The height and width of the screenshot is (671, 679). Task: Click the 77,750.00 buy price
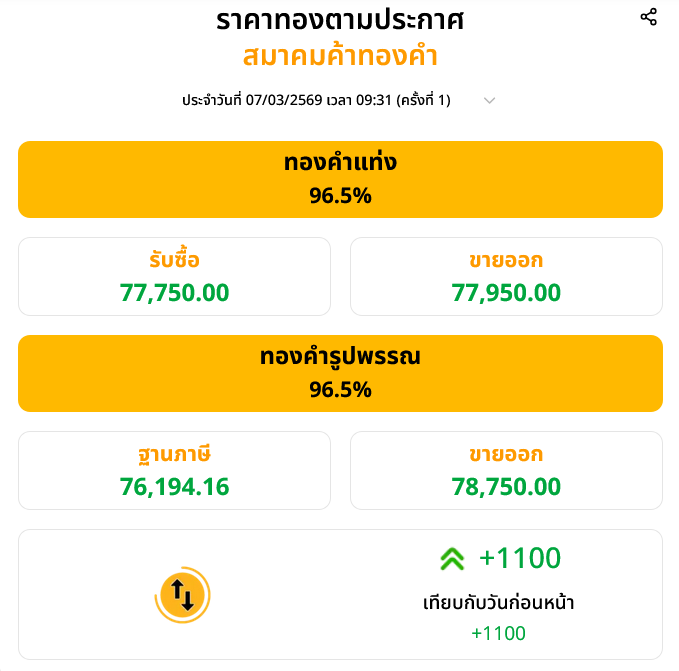174,293
